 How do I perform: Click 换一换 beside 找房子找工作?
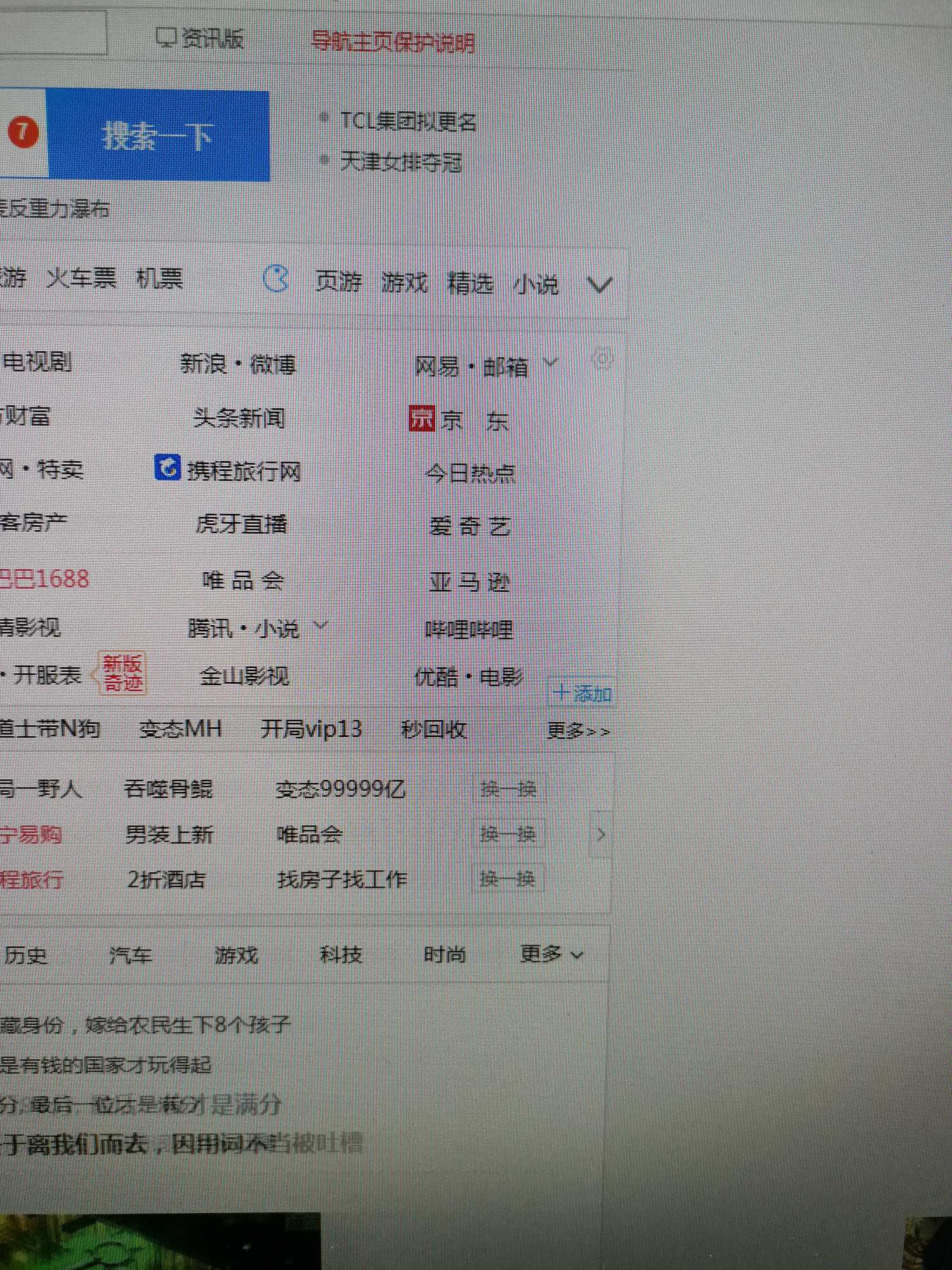[507, 879]
